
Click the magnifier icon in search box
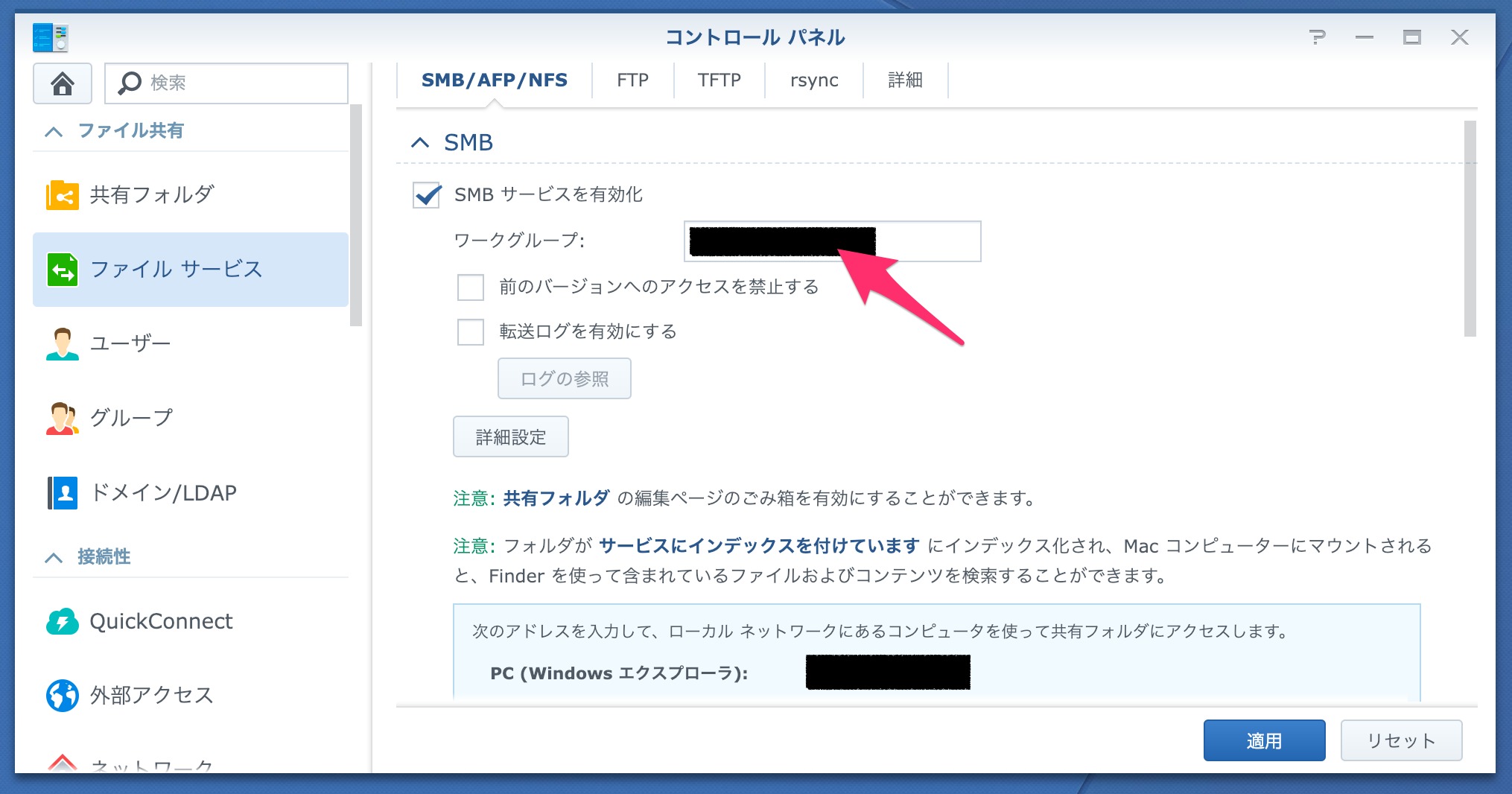(130, 83)
